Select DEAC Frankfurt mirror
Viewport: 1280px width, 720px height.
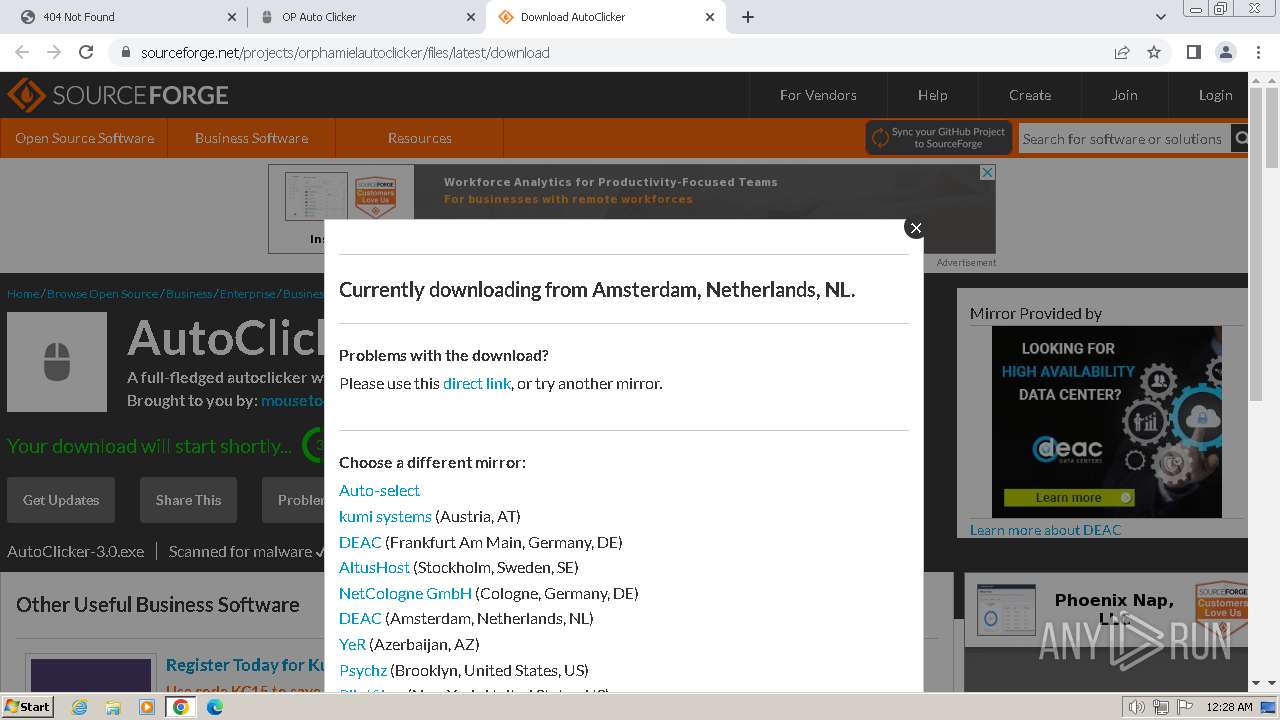pos(360,542)
